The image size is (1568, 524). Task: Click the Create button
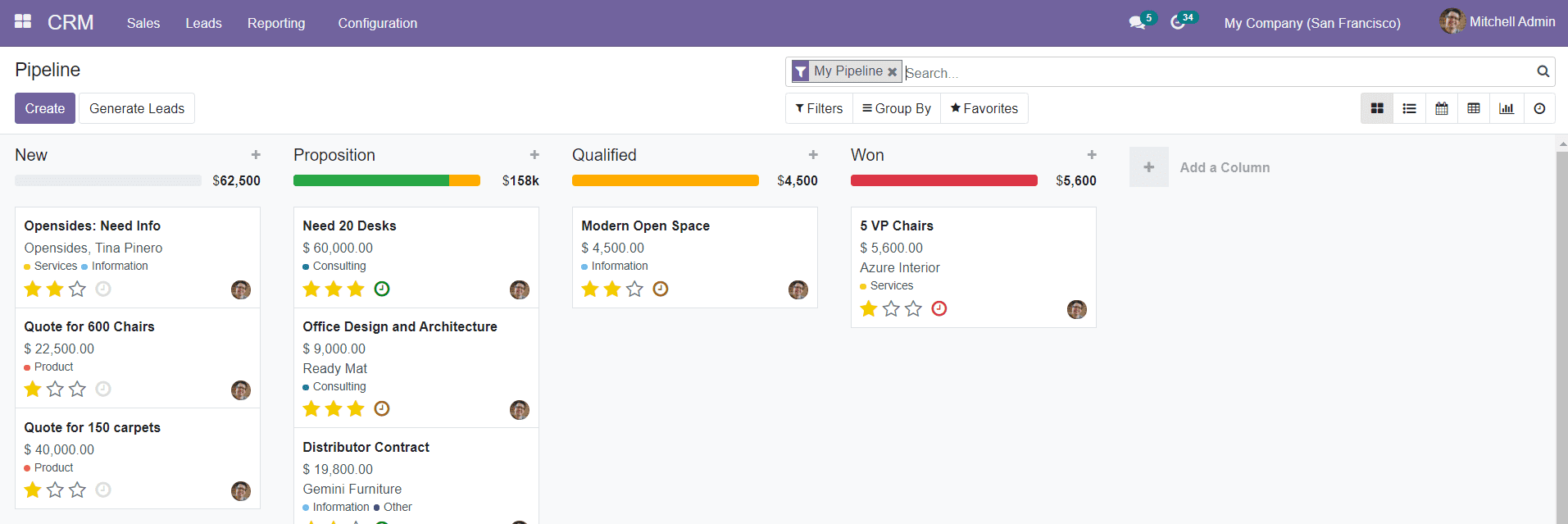[x=45, y=108]
